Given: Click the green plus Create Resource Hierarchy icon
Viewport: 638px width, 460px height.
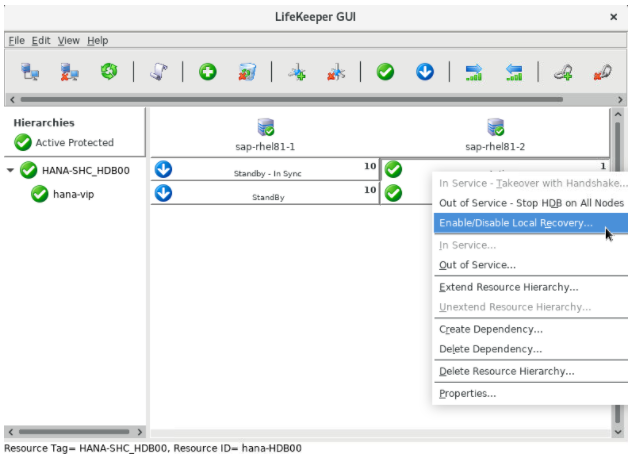Looking at the screenshot, I should 208,72.
